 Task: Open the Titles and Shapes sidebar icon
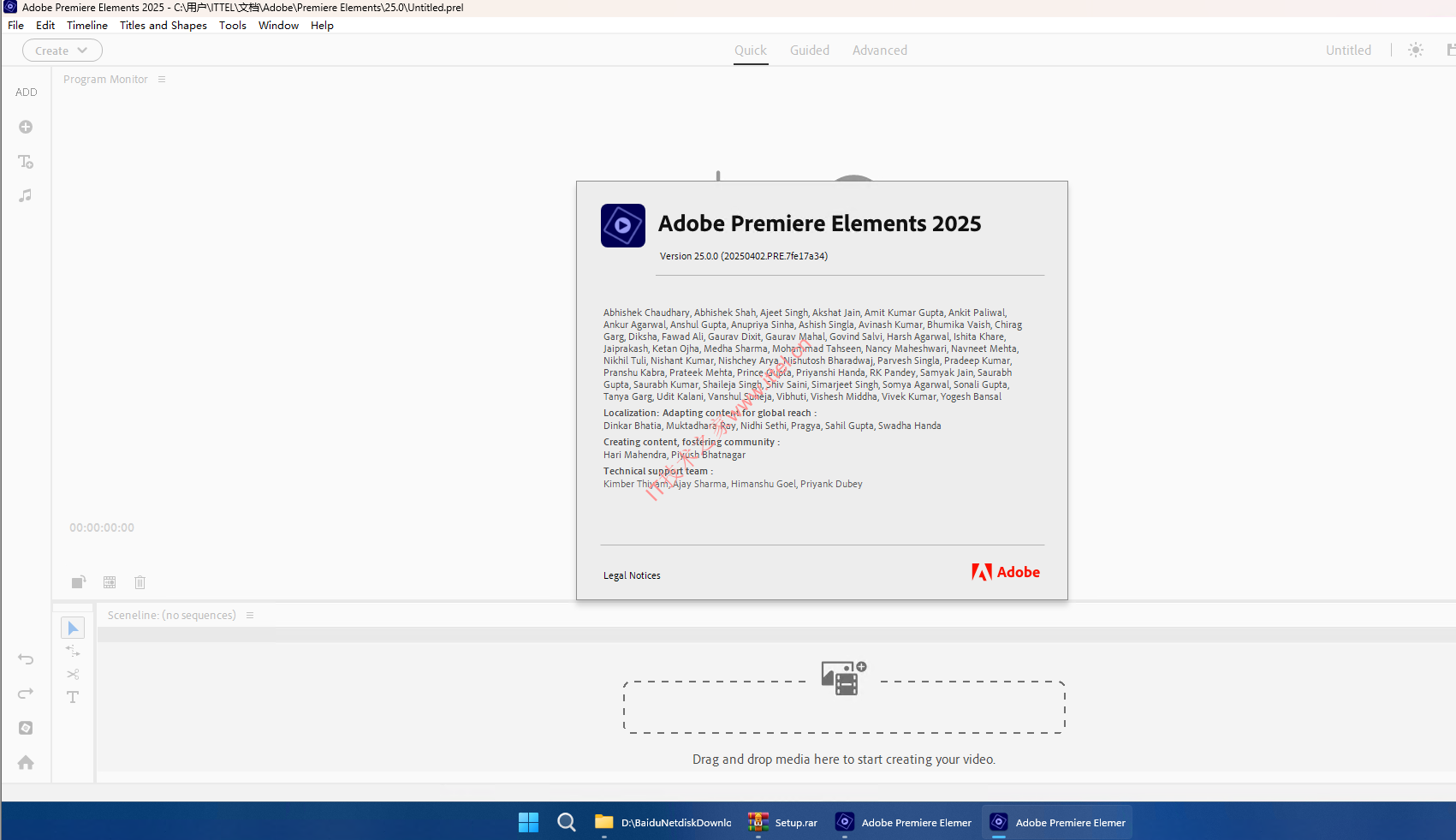pos(26,162)
